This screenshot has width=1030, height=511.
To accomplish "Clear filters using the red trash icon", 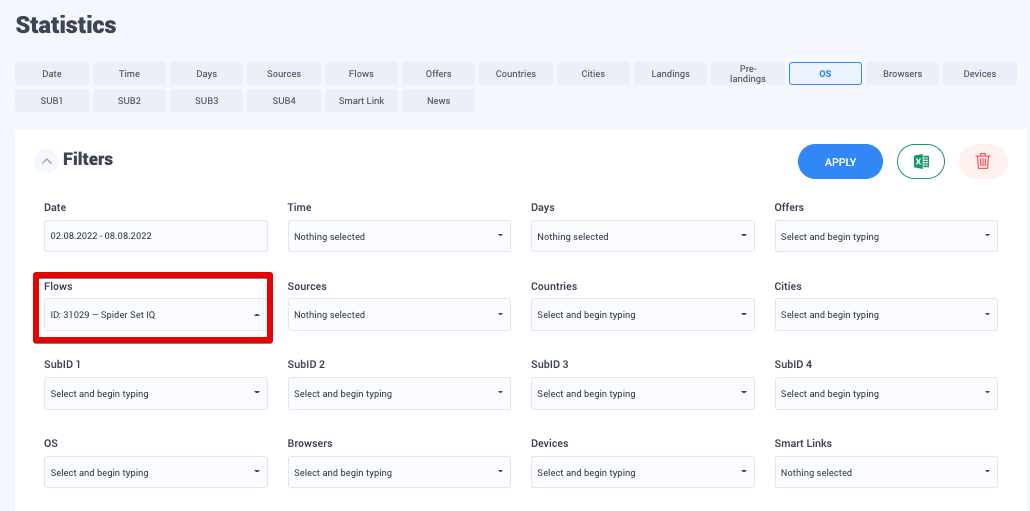I will pyautogui.click(x=982, y=161).
